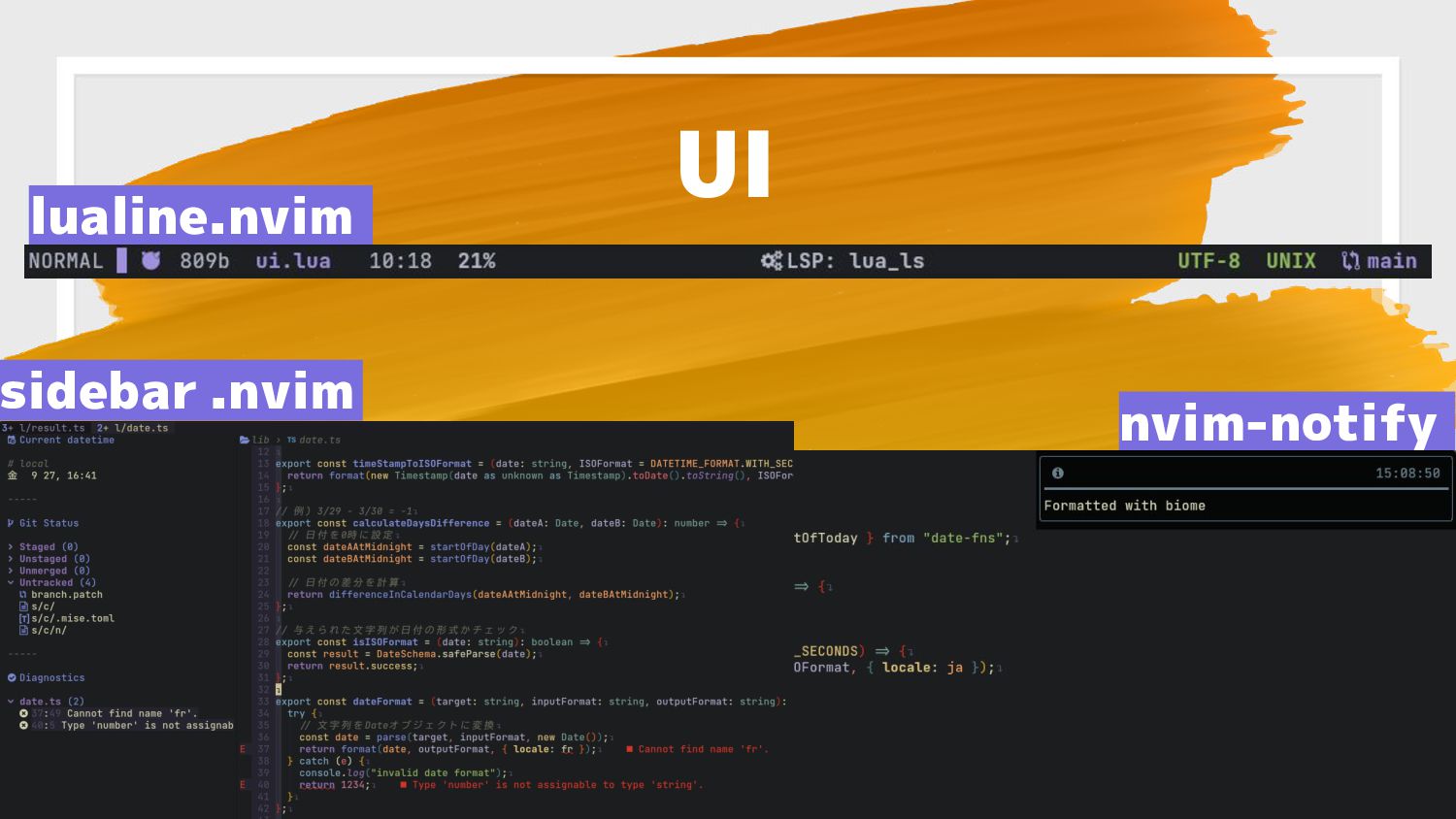
Task: Click the calendar icon beside Current datetime
Action: (12, 440)
